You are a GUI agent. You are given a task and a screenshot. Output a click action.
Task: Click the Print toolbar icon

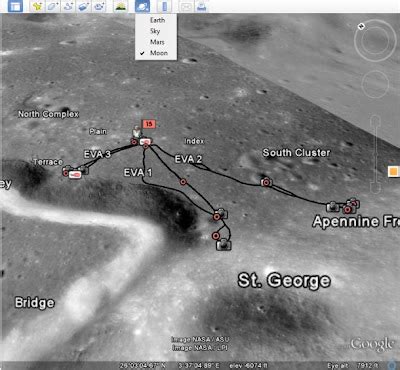pyautogui.click(x=201, y=6)
